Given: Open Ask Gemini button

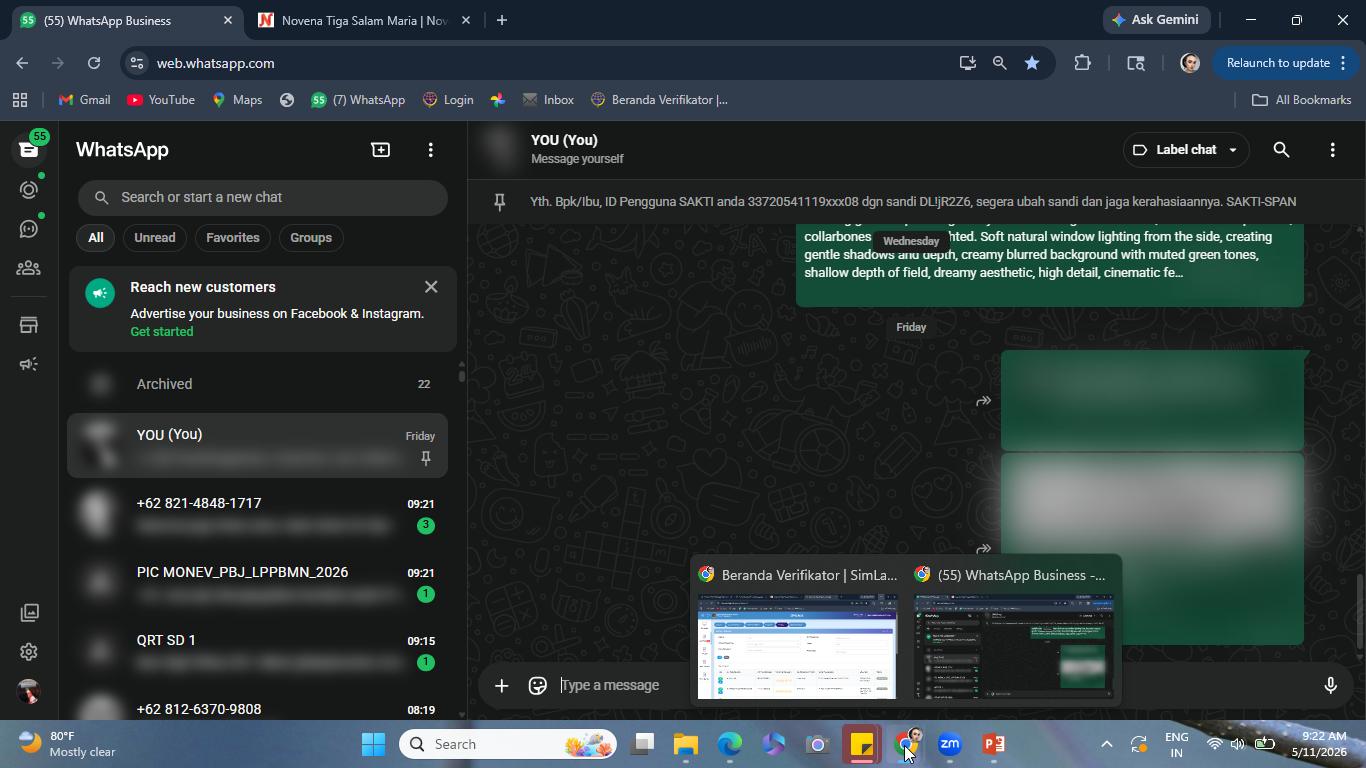Looking at the screenshot, I should [1157, 20].
